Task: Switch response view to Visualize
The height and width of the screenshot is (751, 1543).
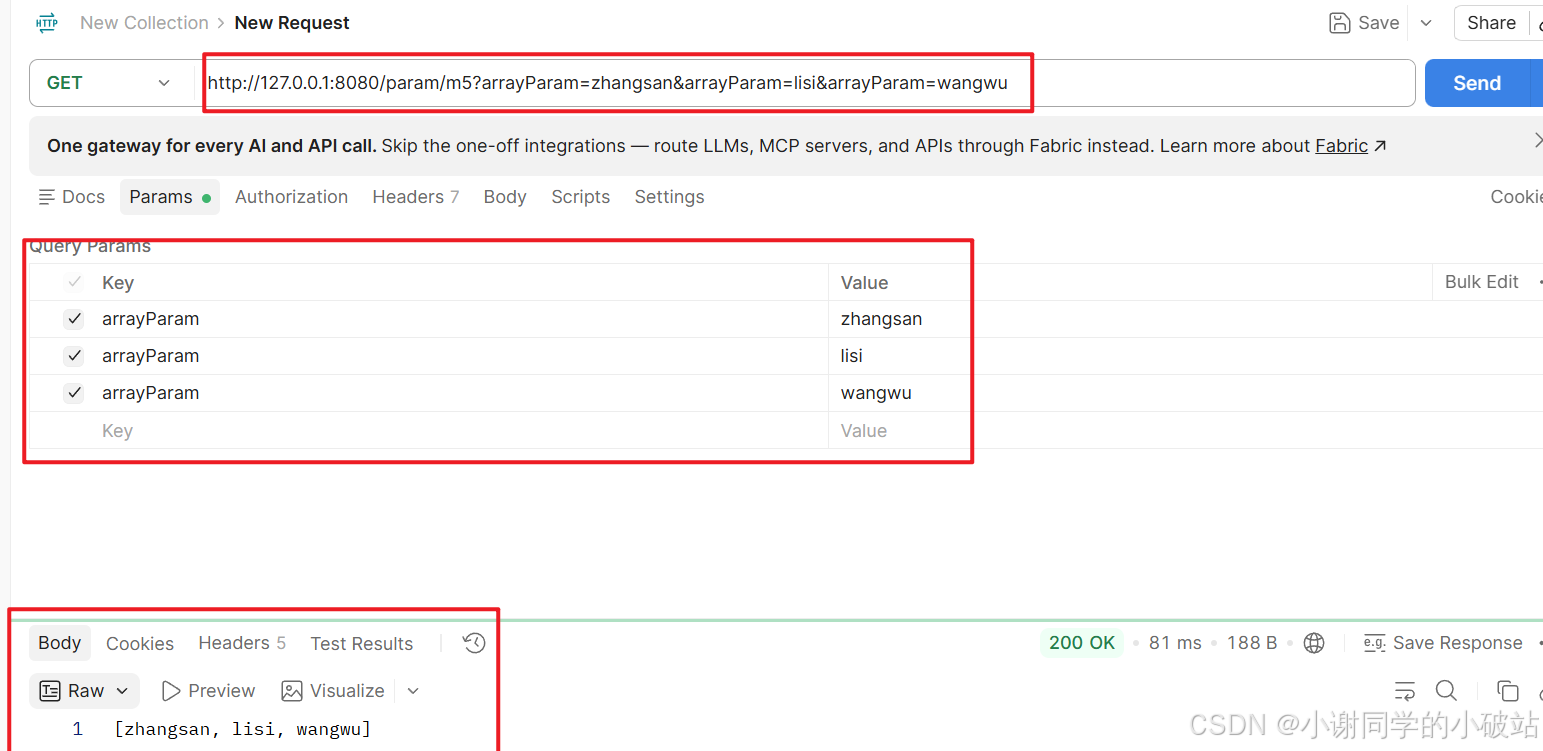Action: 333,691
